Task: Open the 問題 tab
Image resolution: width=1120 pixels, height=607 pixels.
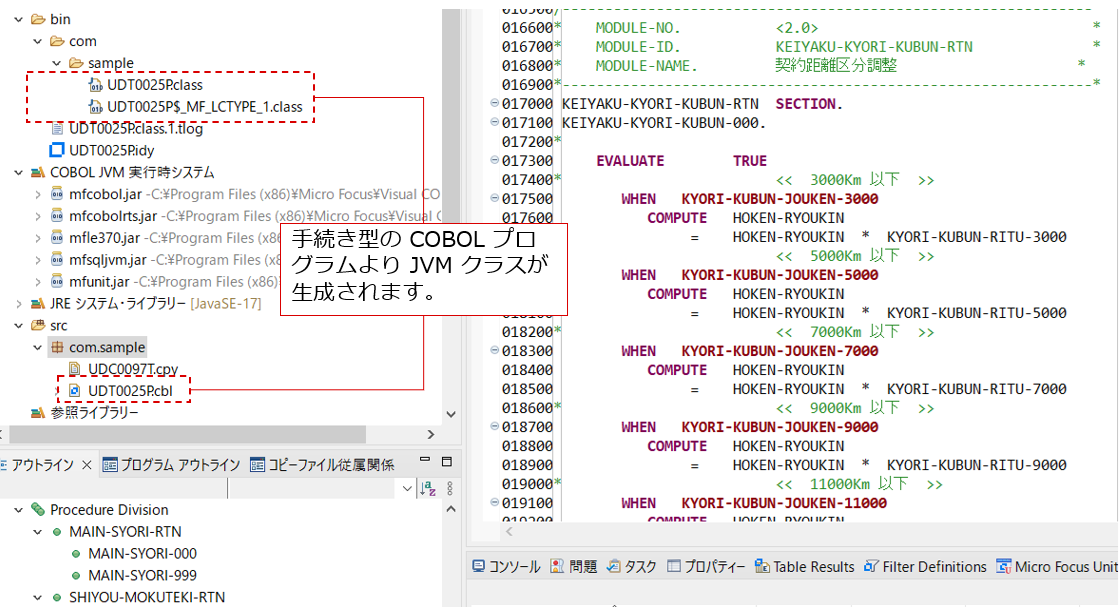Action: click(x=574, y=566)
